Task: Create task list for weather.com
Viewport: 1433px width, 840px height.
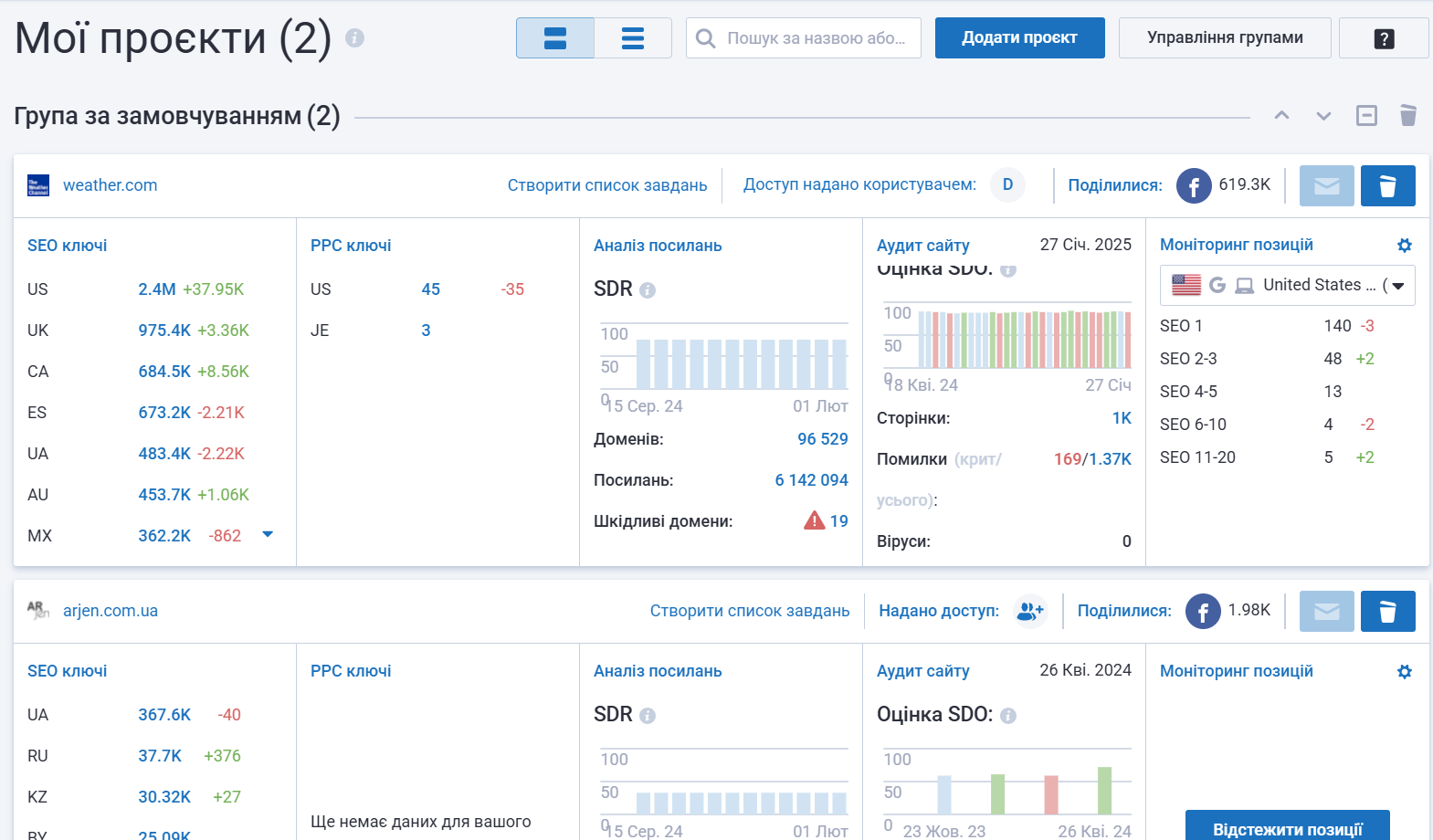Action: [607, 185]
